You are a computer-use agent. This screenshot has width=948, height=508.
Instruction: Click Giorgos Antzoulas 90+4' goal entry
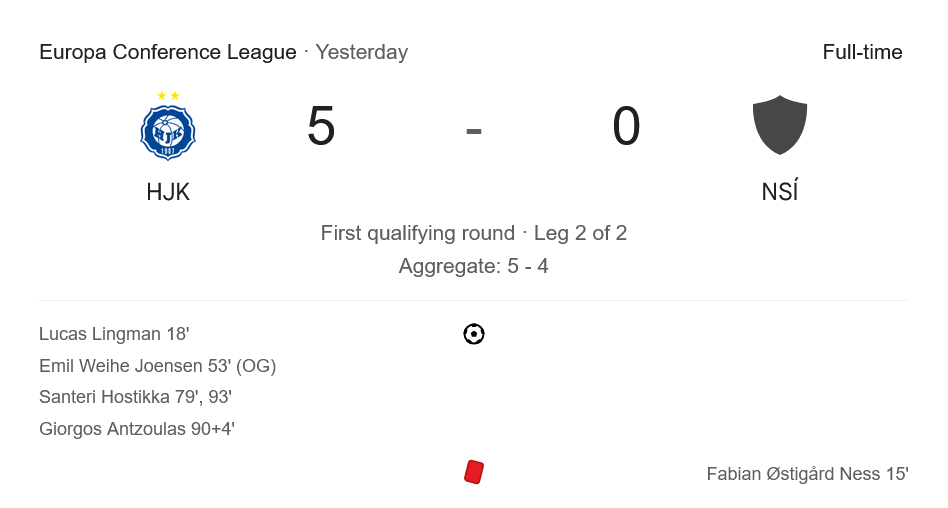click(x=137, y=429)
